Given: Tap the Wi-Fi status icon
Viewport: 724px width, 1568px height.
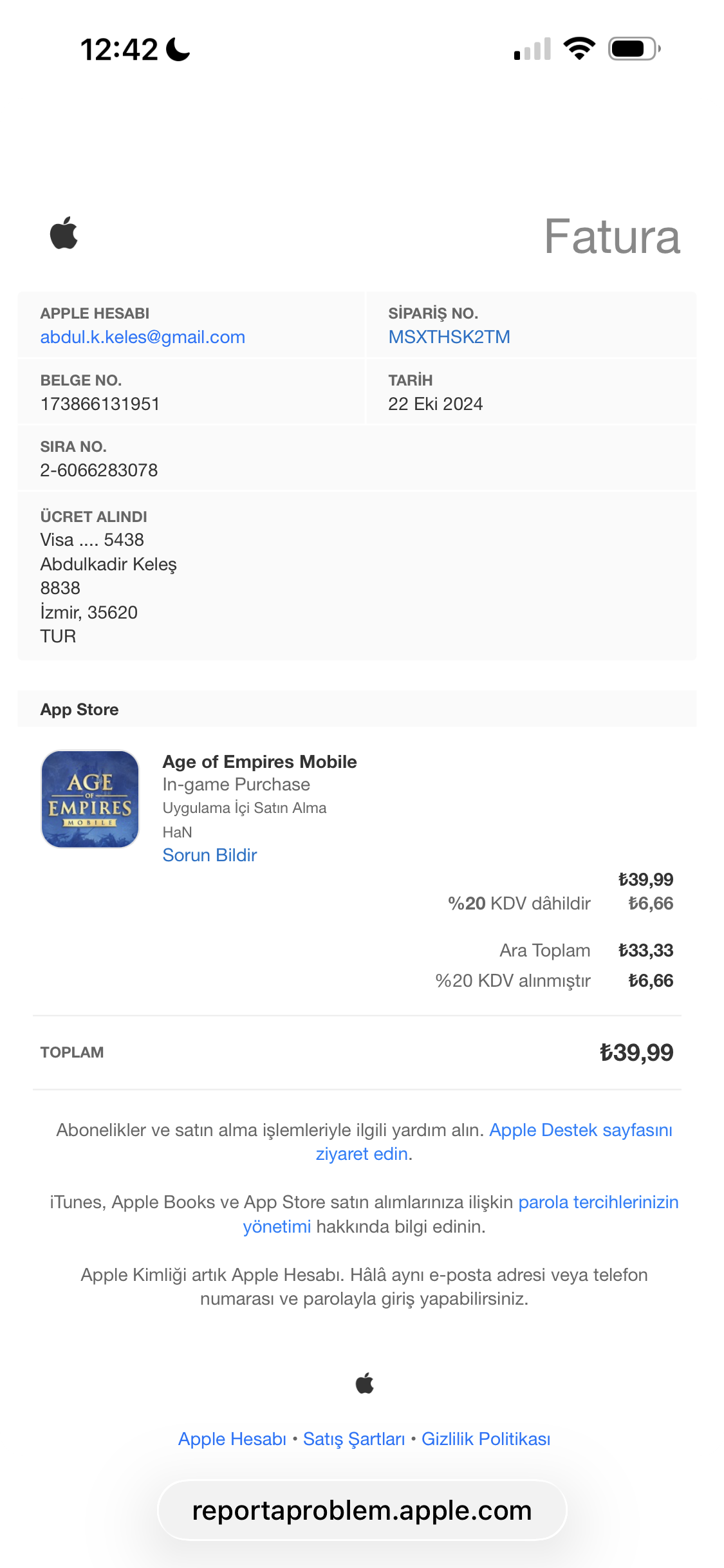Looking at the screenshot, I should 579,49.
